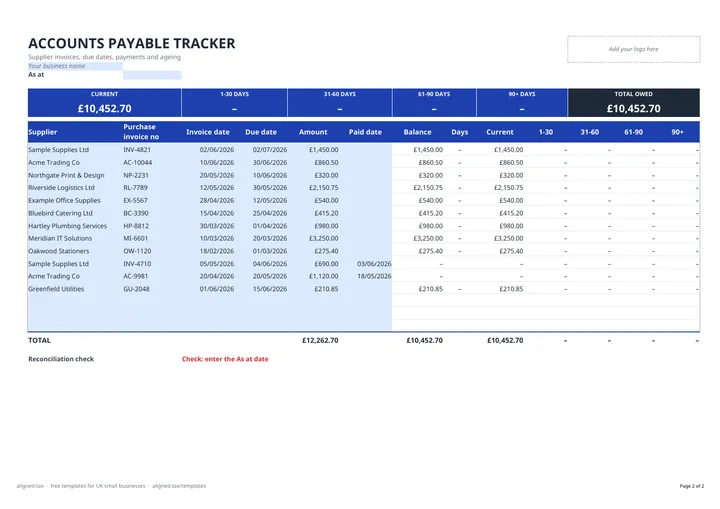Click invoice number 'AC-10044'
The image size is (720, 509).
(x=138, y=163)
